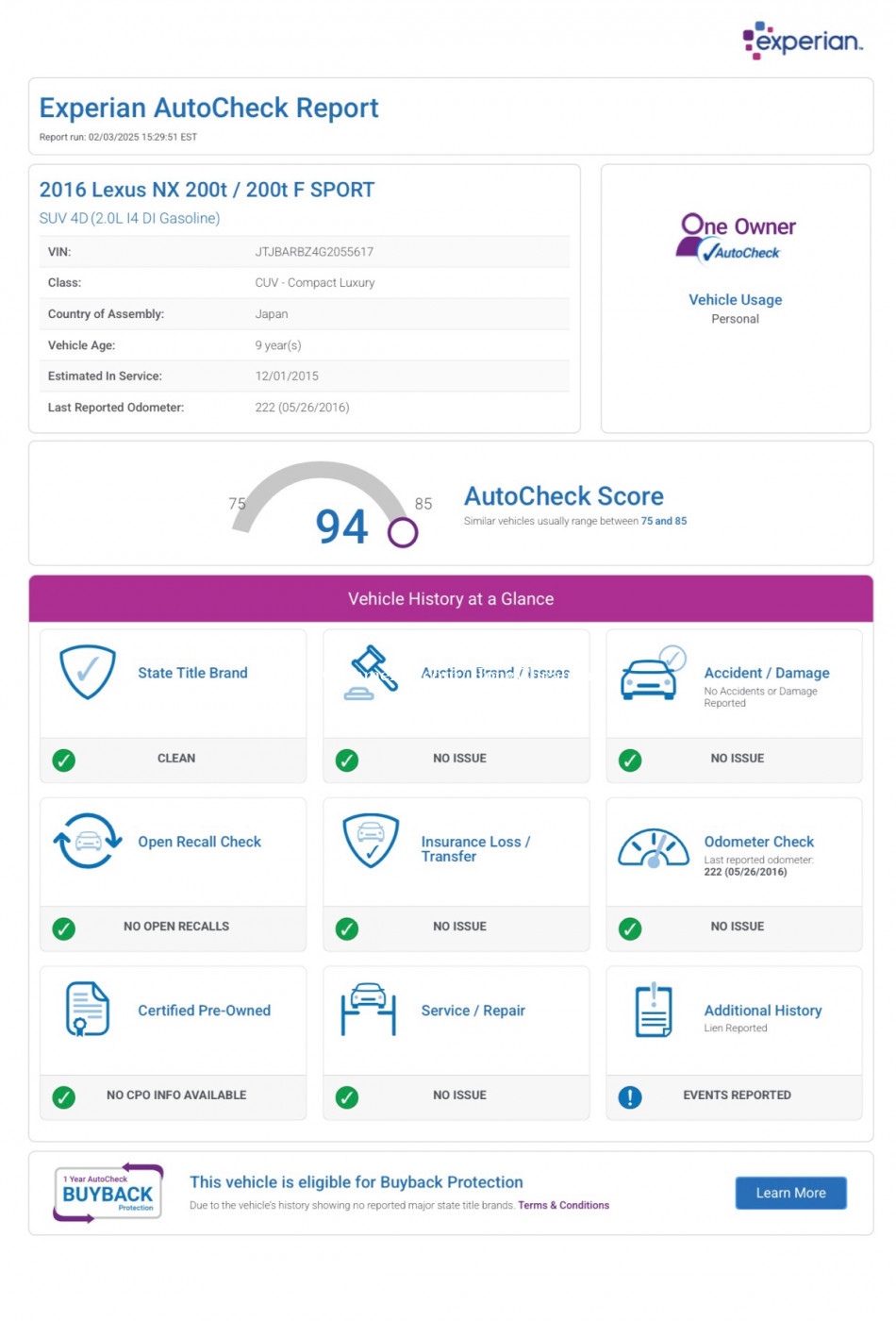Click the NO CPO INFO AVAILABLE status text
Viewport: 896px width, 1321px height.
click(176, 1096)
